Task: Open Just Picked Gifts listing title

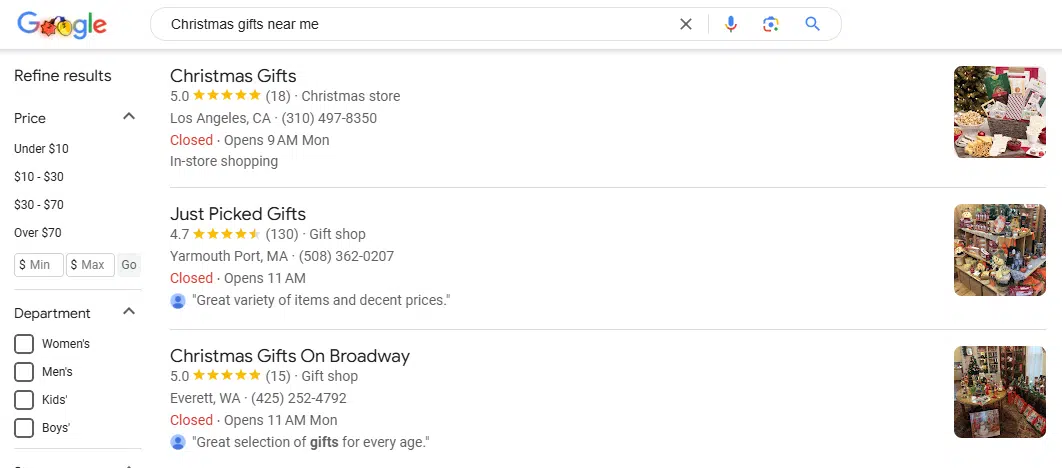Action: 238,214
